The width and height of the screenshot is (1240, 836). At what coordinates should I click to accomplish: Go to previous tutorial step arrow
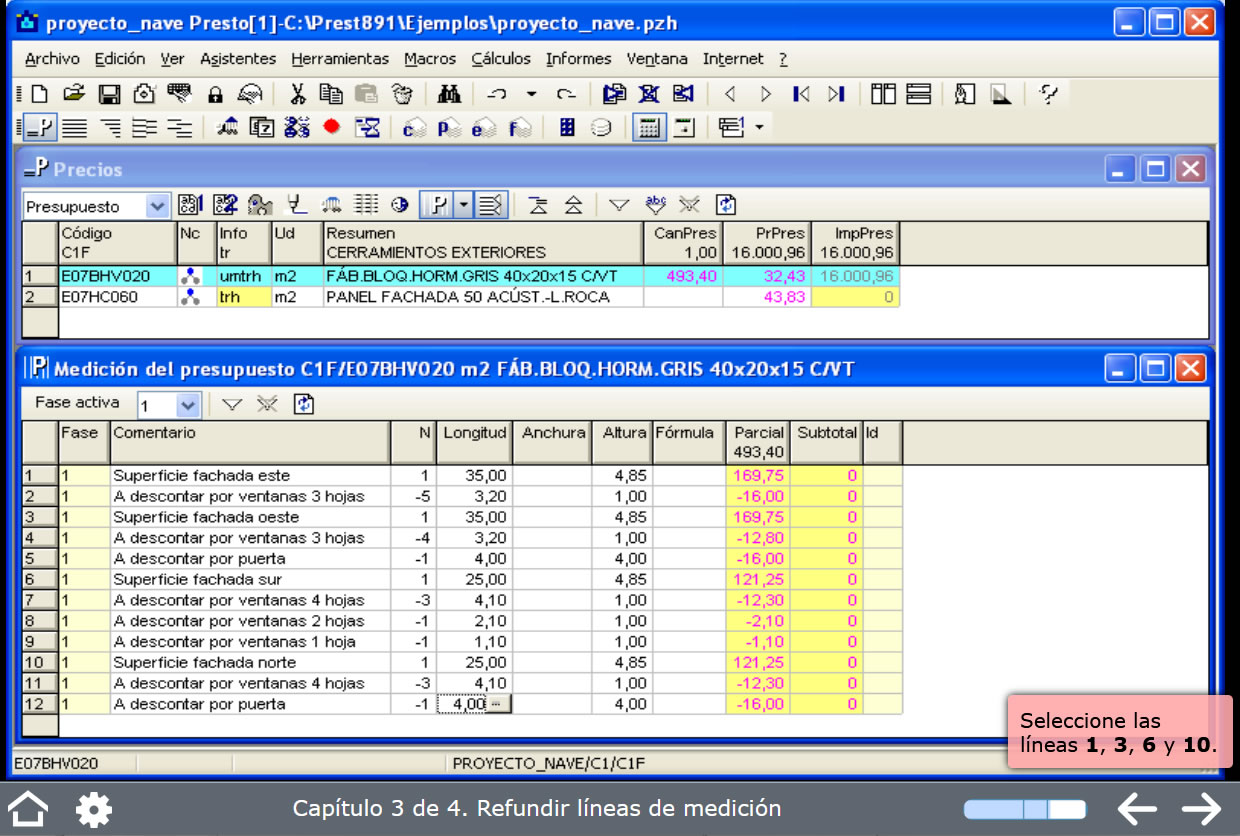pyautogui.click(x=1137, y=808)
